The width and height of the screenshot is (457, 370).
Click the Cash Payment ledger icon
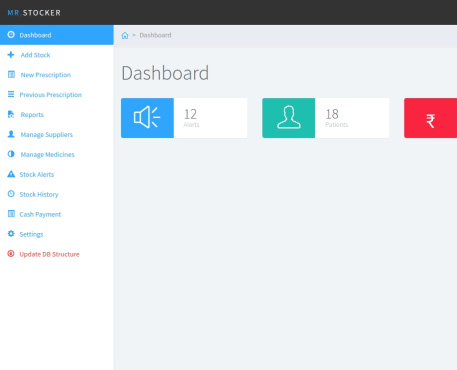[x=11, y=214]
